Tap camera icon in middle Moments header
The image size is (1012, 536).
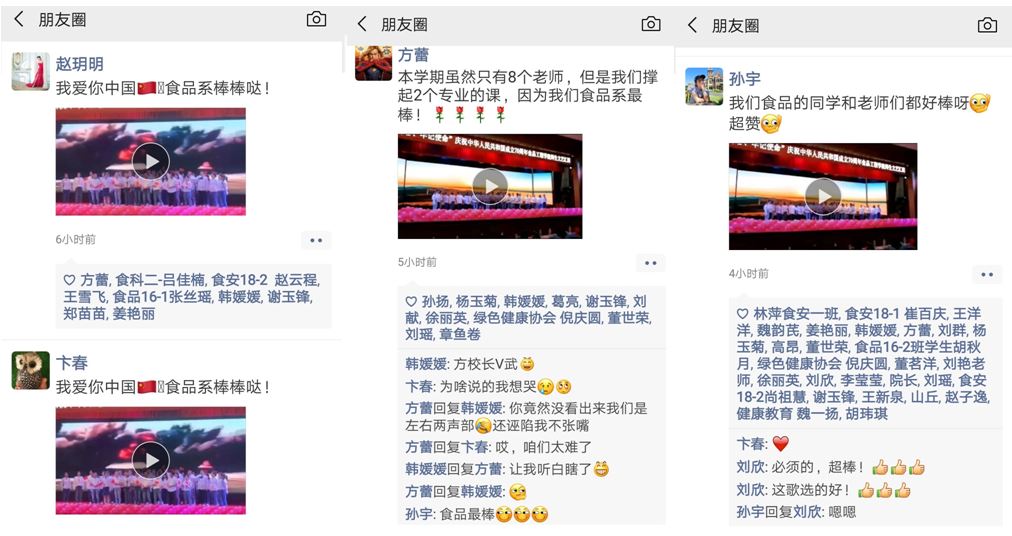tap(651, 24)
